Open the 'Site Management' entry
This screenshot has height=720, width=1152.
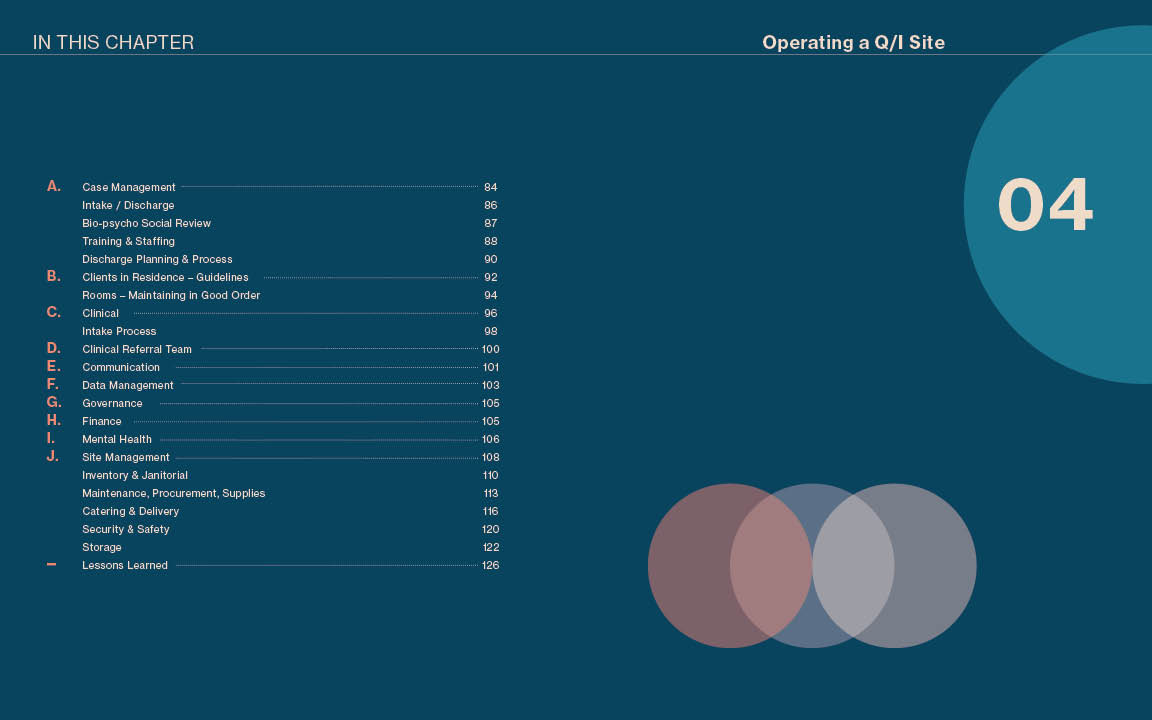(x=126, y=457)
